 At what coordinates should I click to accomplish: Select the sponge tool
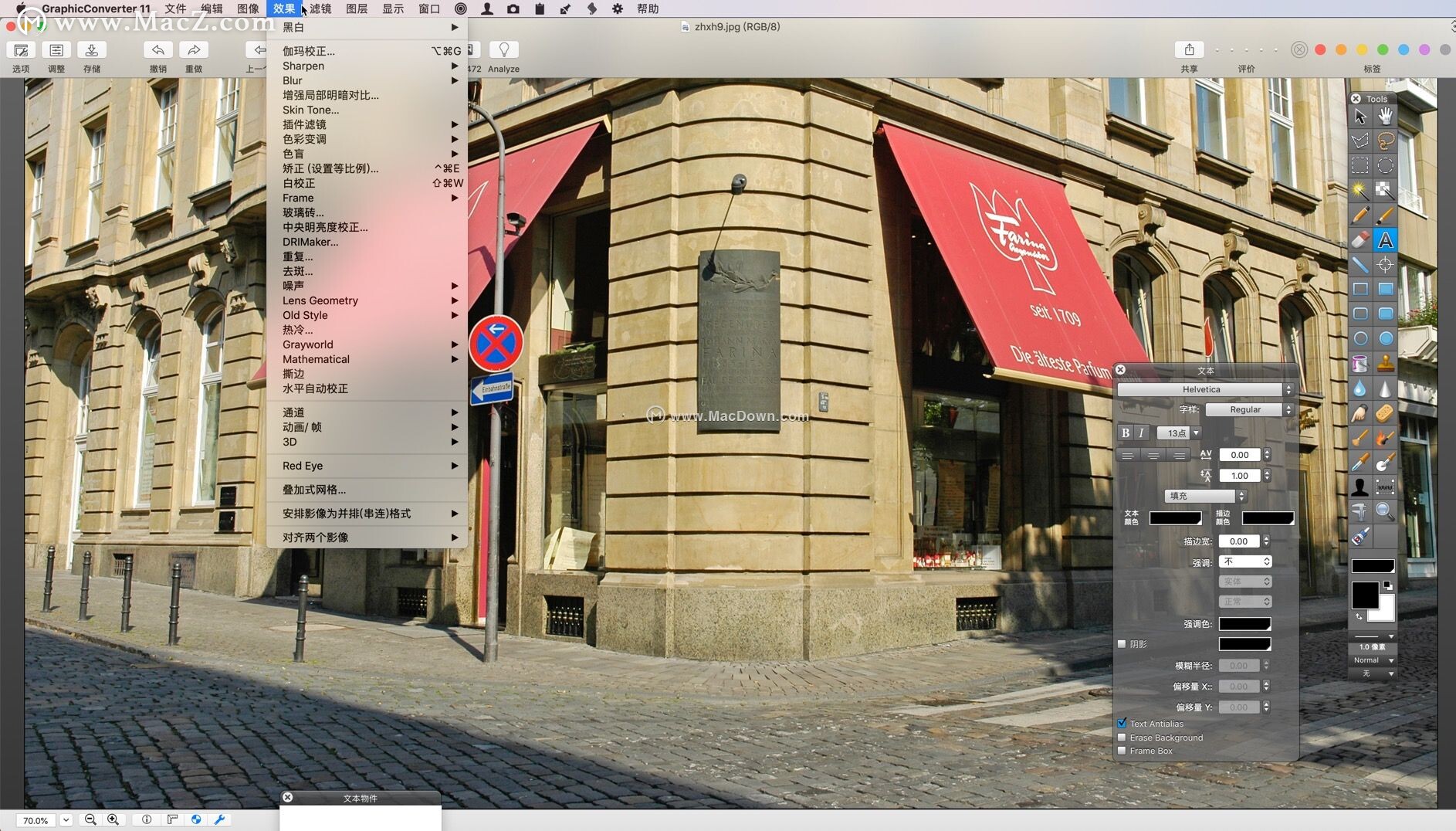1386,413
